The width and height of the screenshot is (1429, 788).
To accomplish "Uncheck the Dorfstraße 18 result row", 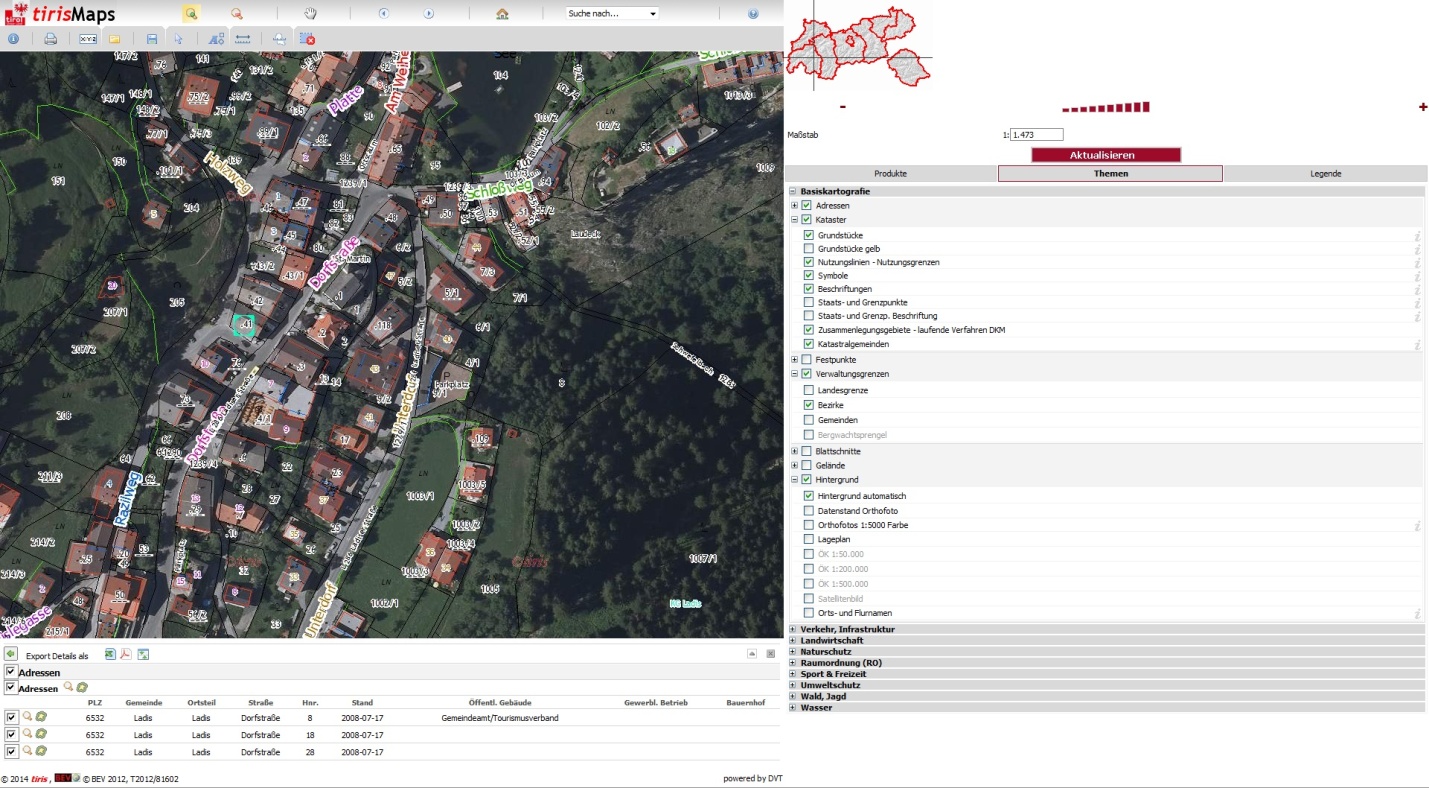I will (x=11, y=734).
